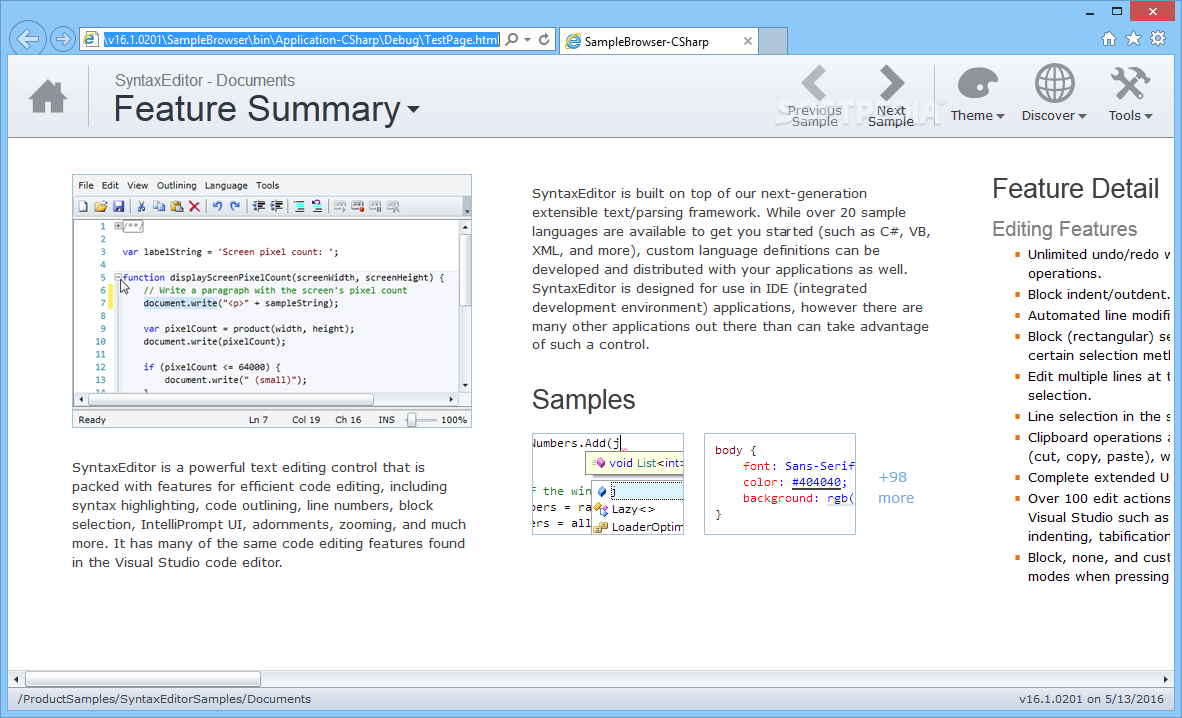The image size is (1182, 718).
Task: Click the editor's vertical scrollbar thumb
Action: (x=465, y=270)
